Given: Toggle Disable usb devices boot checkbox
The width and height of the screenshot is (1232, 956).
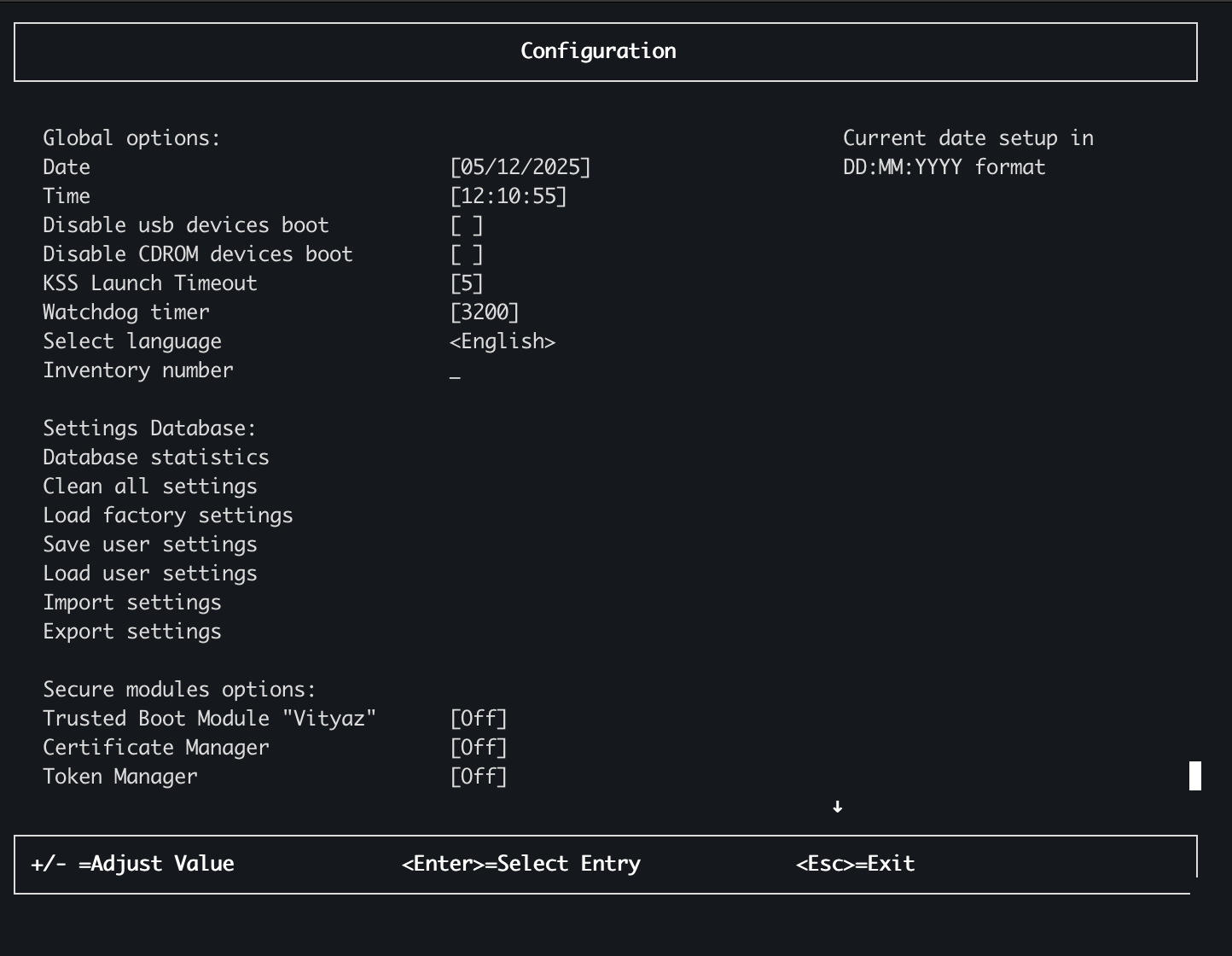Looking at the screenshot, I should click(467, 225).
